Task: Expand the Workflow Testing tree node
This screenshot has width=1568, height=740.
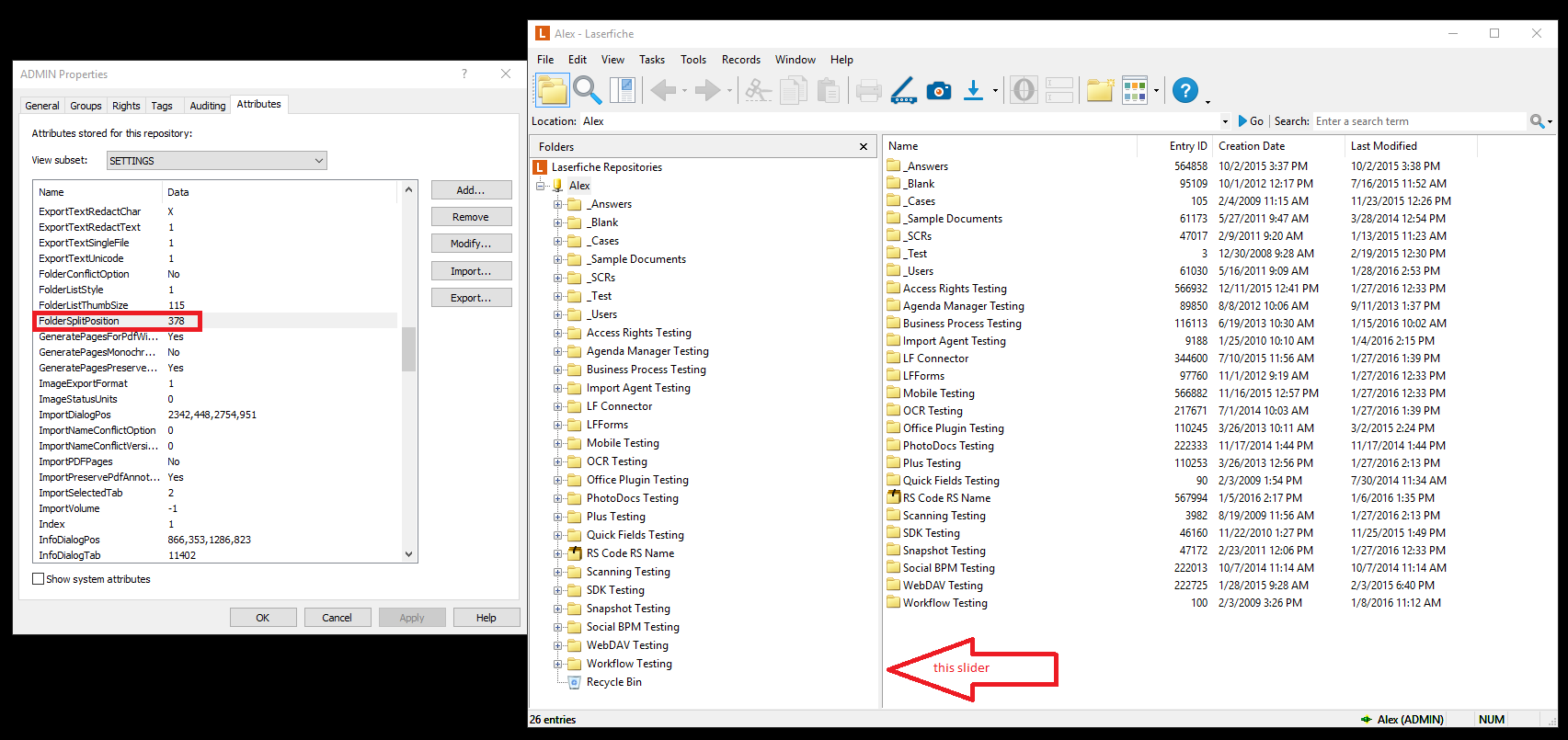Action: [x=557, y=664]
